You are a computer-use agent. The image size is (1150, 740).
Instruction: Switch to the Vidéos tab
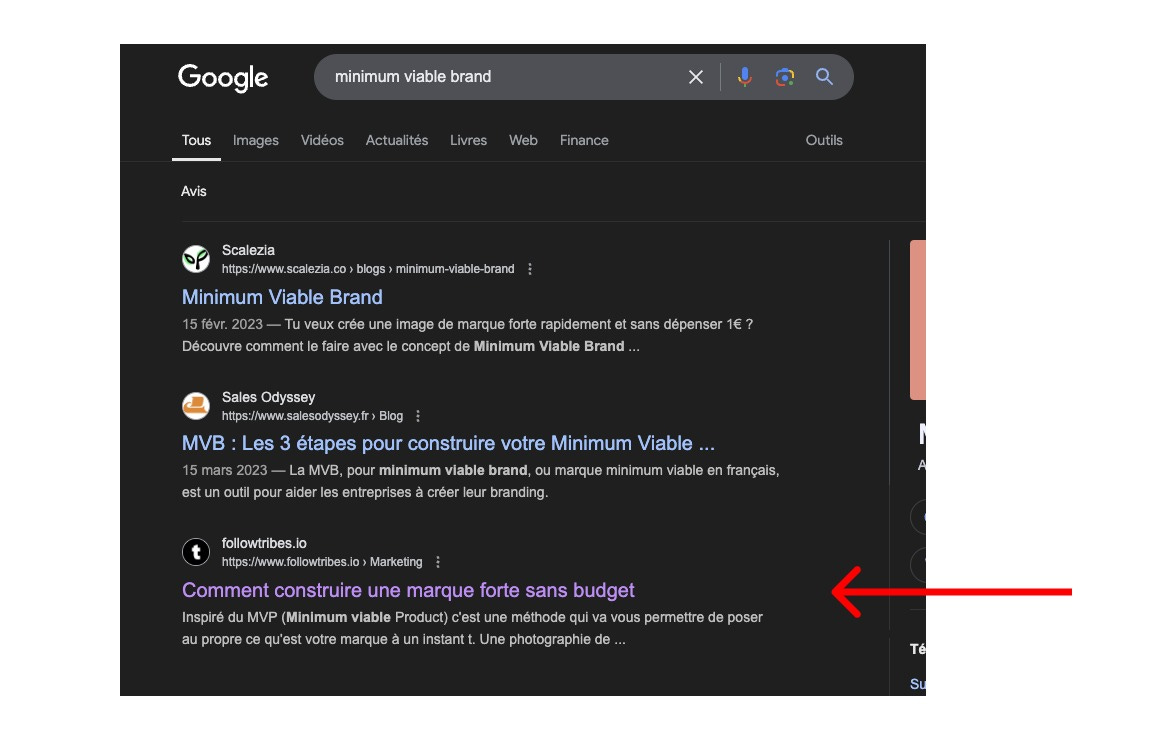[x=322, y=140]
